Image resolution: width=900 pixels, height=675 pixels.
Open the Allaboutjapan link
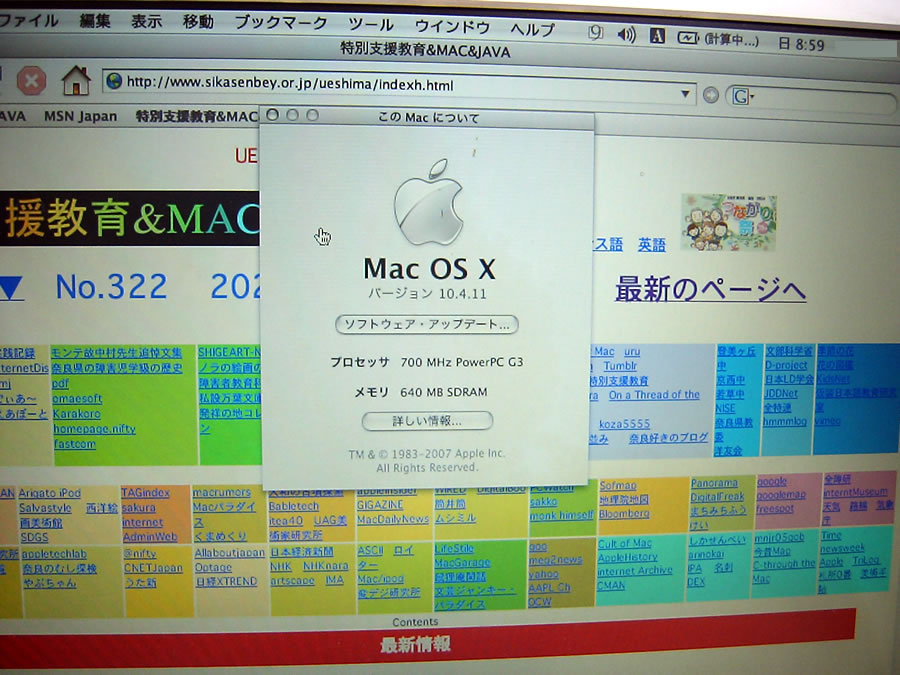click(230, 553)
